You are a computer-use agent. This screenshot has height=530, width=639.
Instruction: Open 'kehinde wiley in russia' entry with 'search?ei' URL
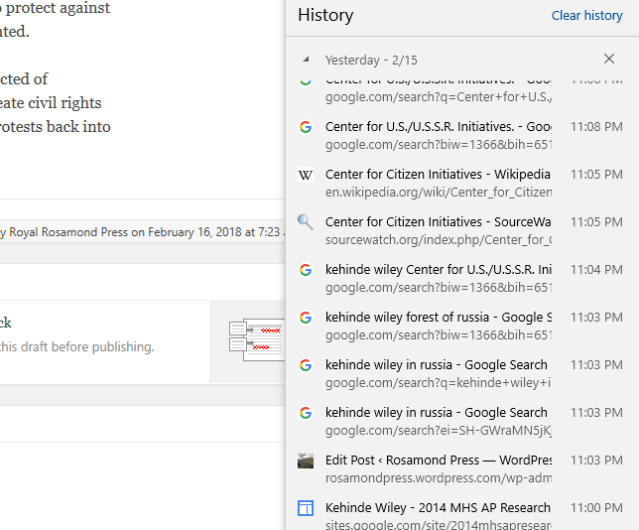pyautogui.click(x=438, y=412)
